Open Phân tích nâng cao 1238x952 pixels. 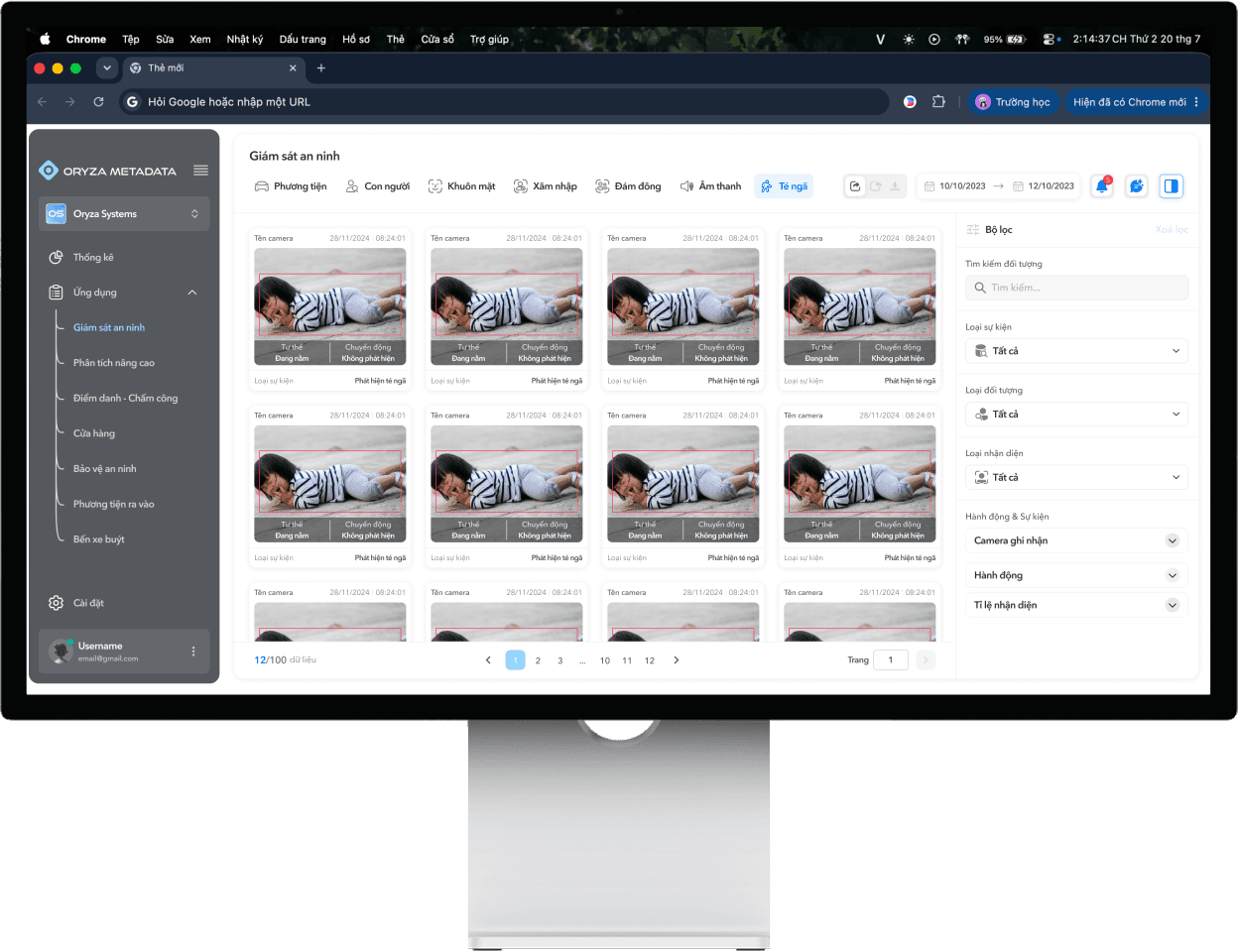[x=114, y=363]
